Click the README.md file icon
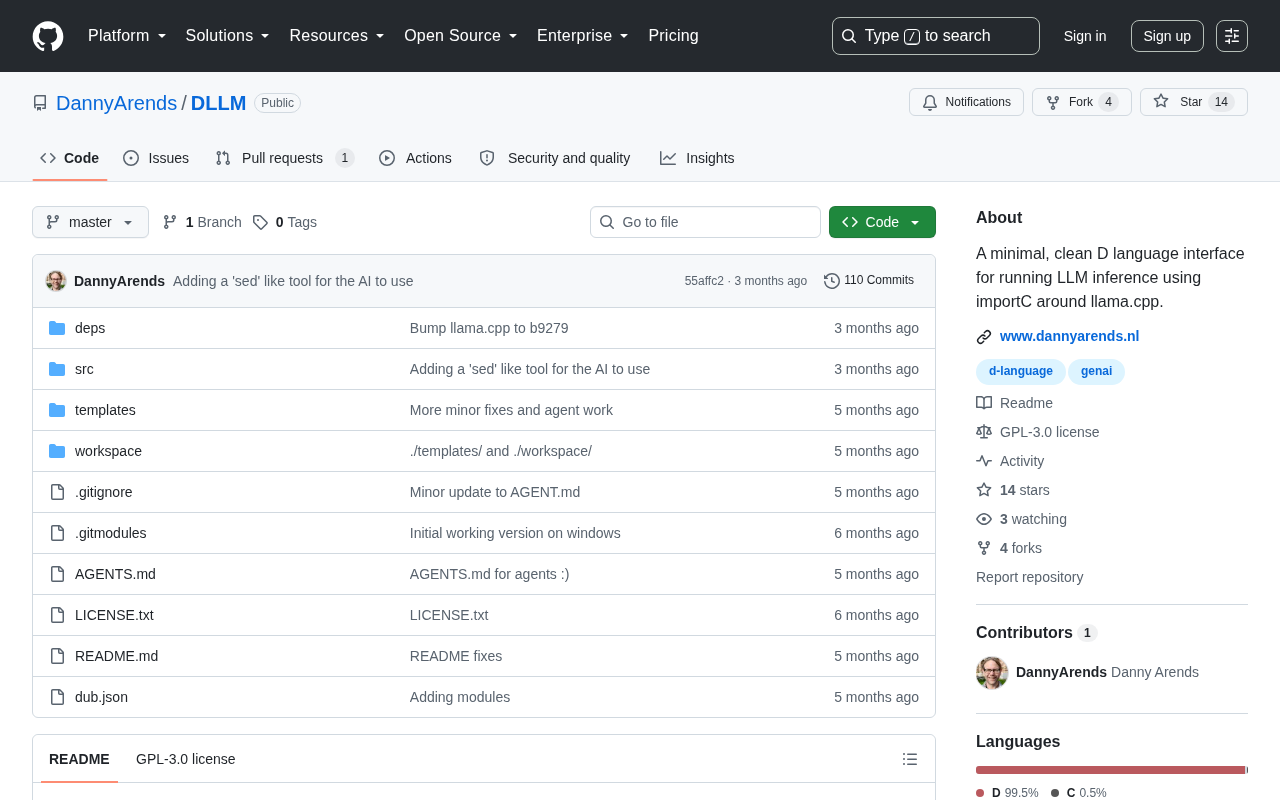1280x800 pixels. coord(57,656)
